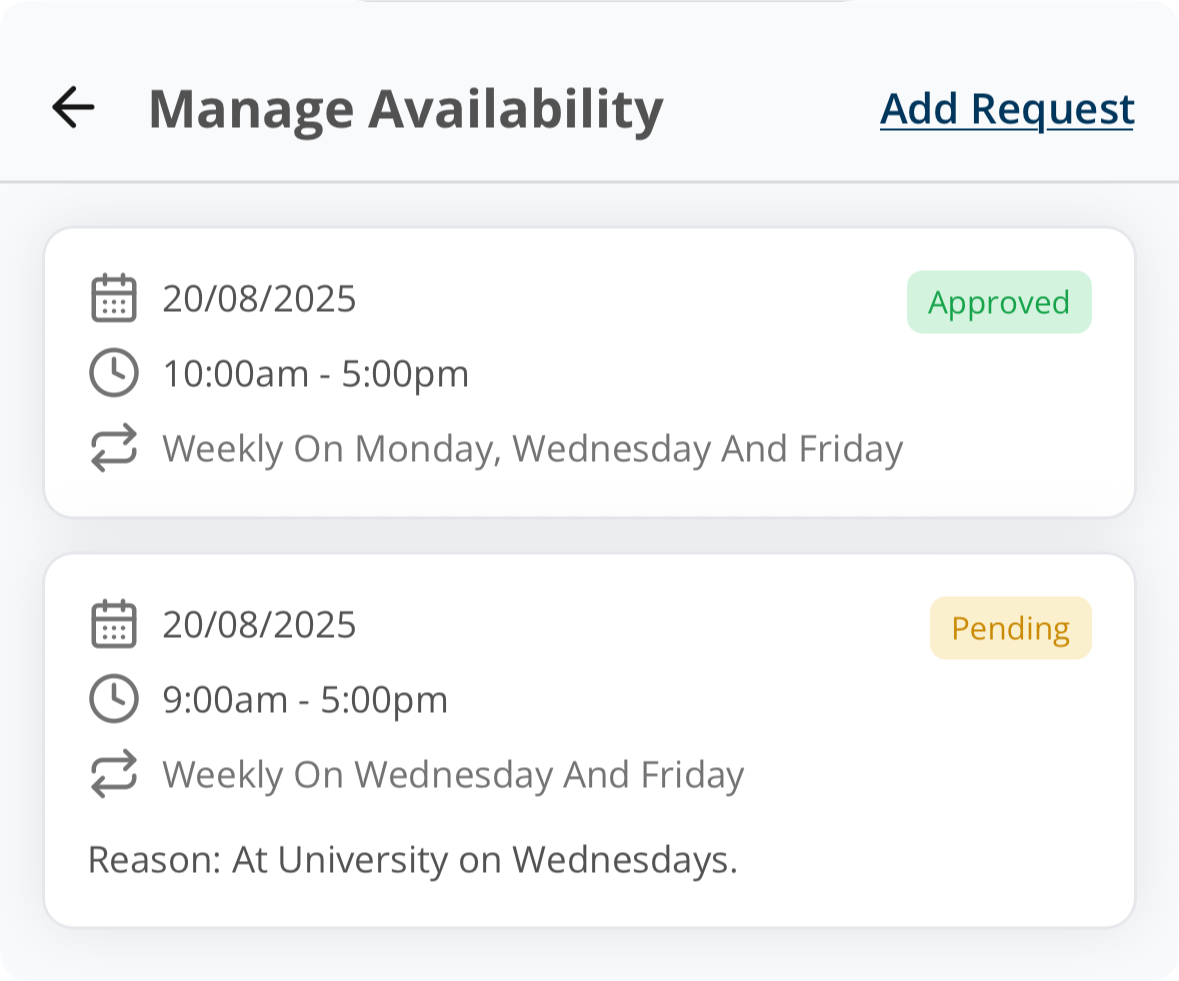
Task: Click the 9:00am - 5:00pm time range
Action: click(305, 700)
